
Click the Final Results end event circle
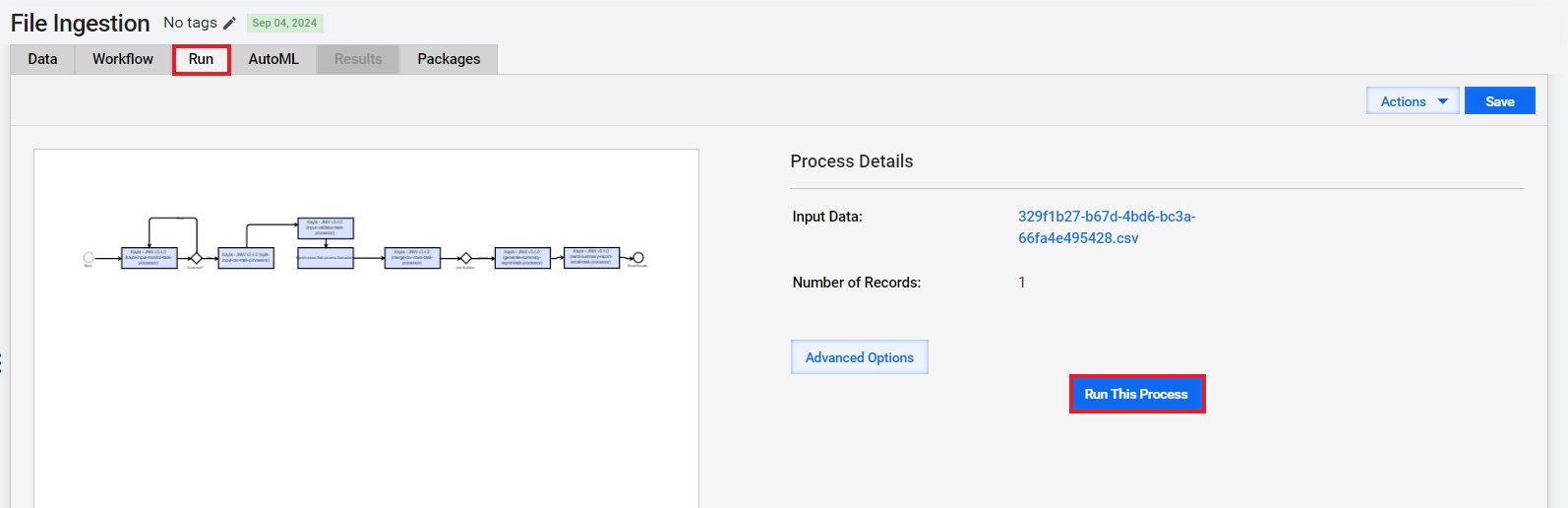click(638, 258)
